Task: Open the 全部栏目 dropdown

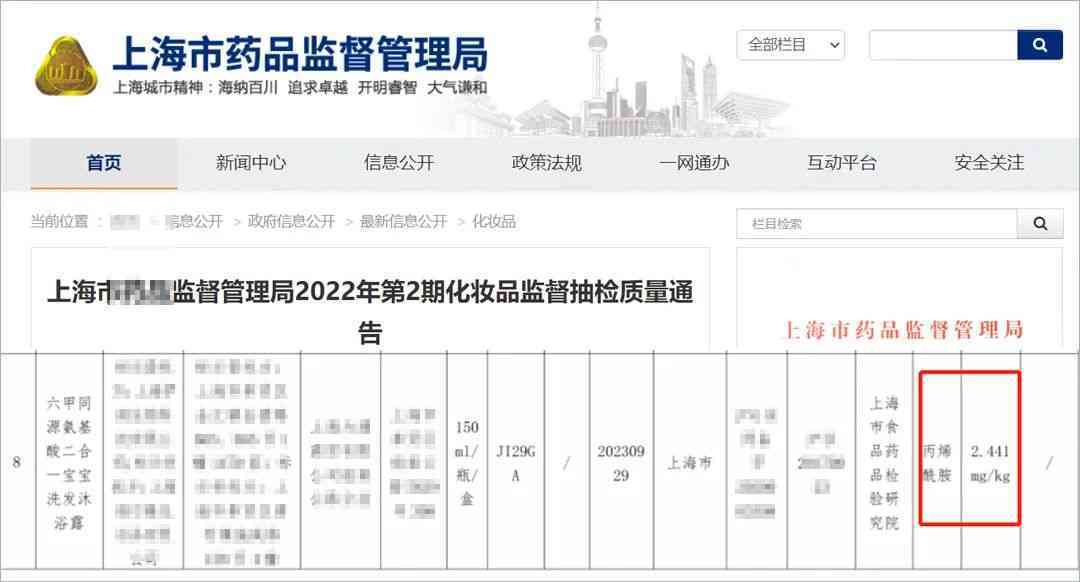Action: [790, 45]
